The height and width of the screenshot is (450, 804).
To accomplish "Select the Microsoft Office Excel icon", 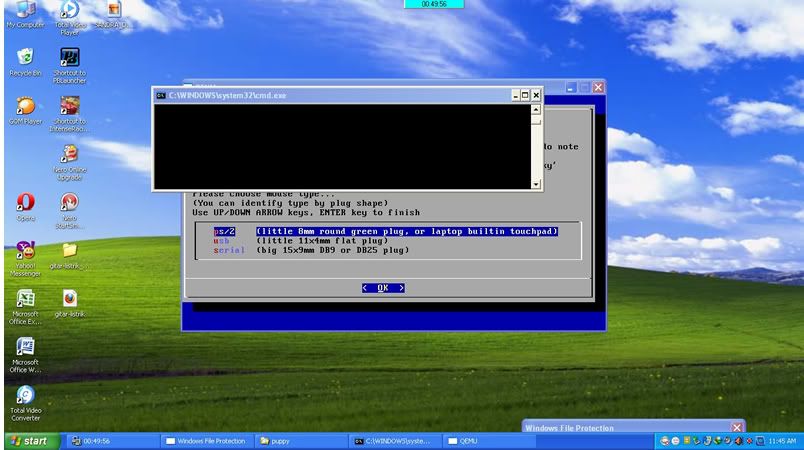I will [x=25, y=306].
